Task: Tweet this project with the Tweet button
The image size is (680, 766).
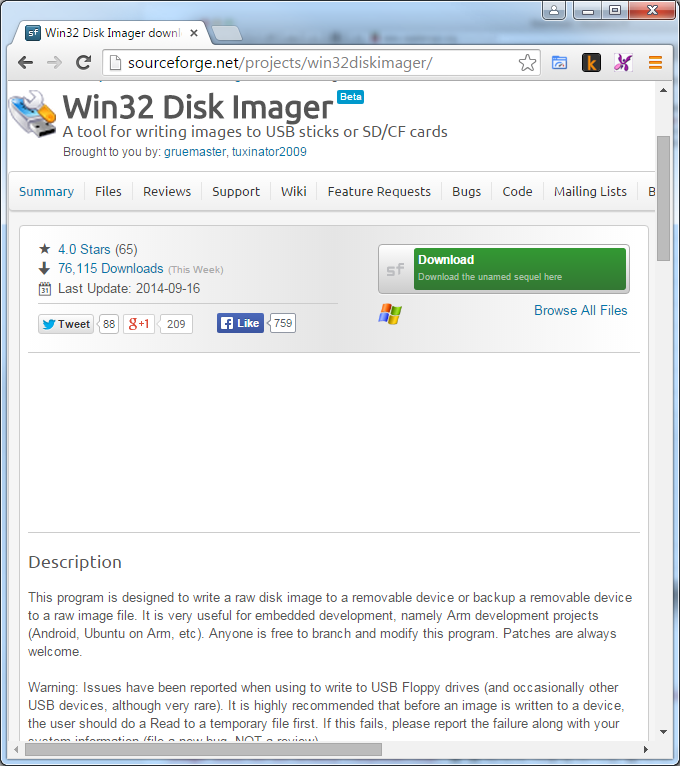Action: [66, 324]
